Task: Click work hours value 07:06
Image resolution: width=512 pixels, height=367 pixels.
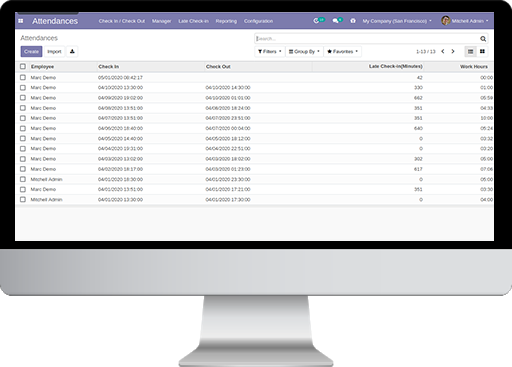Action: coord(486,169)
